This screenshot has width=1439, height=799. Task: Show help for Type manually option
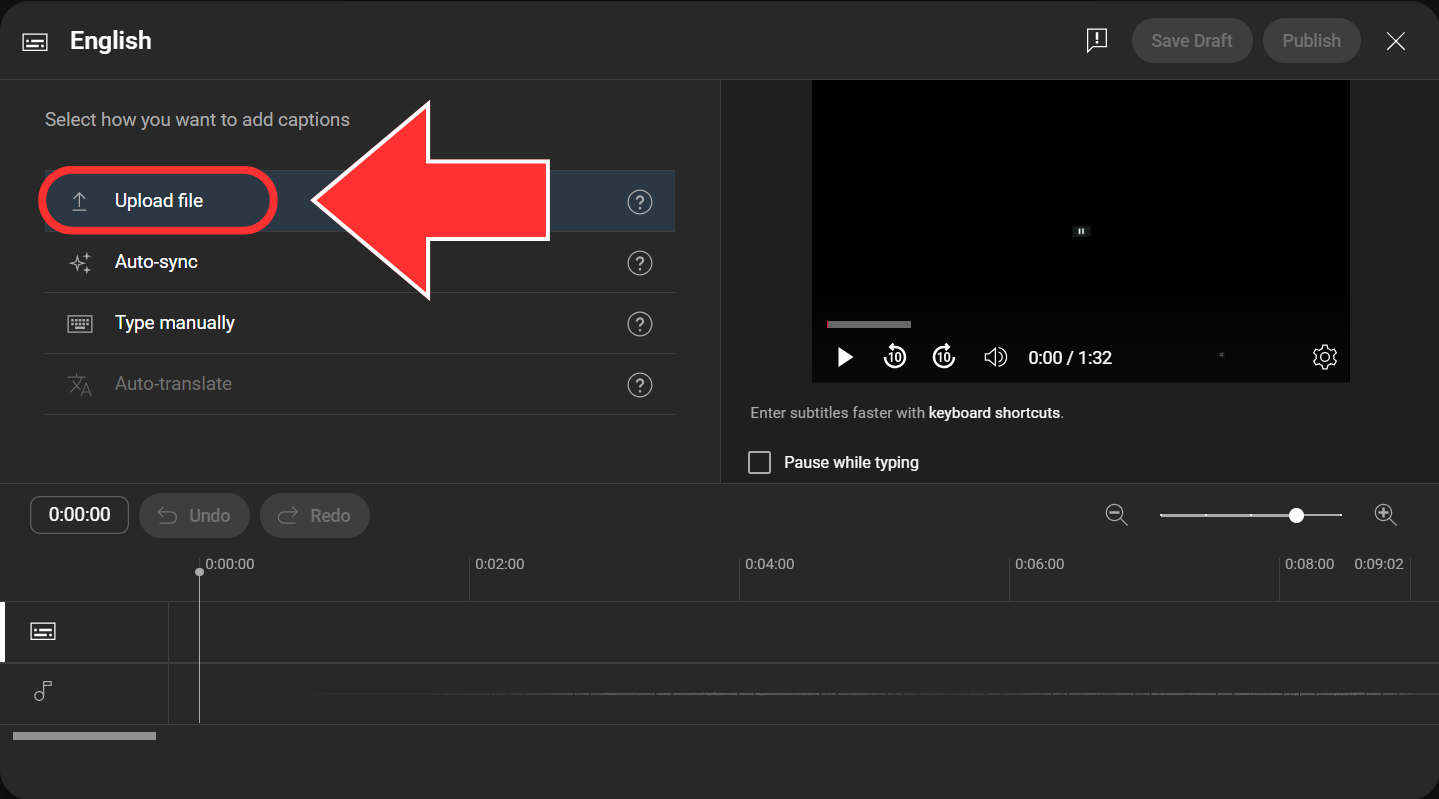click(639, 324)
